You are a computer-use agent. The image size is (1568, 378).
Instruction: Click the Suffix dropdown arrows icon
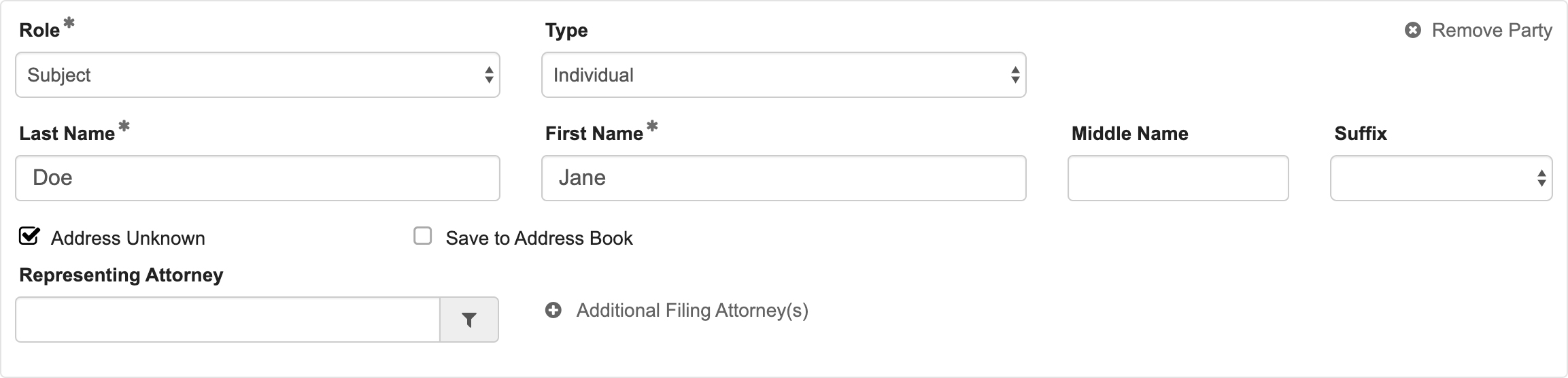click(x=1541, y=178)
